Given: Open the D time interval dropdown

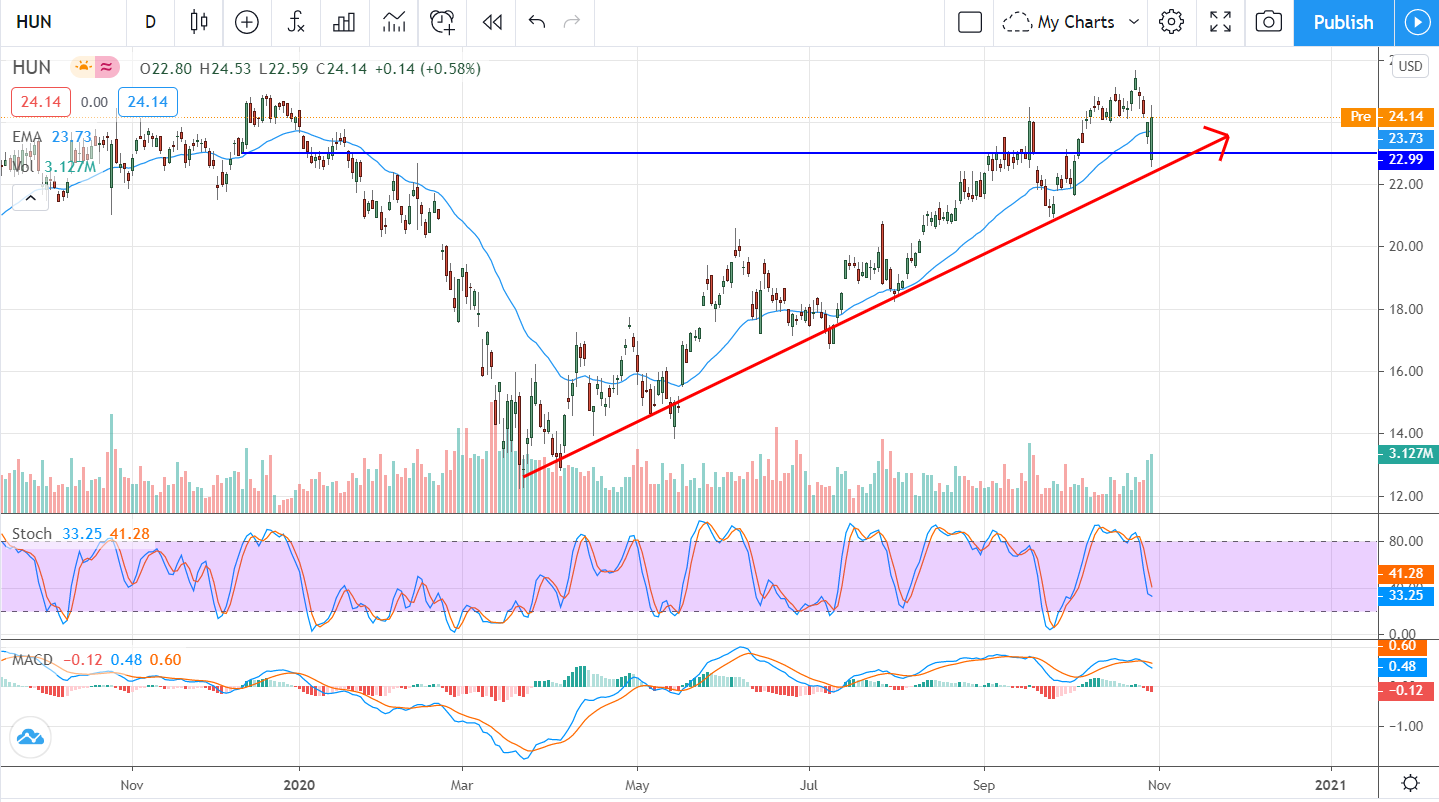Looking at the screenshot, I should pos(150,22).
